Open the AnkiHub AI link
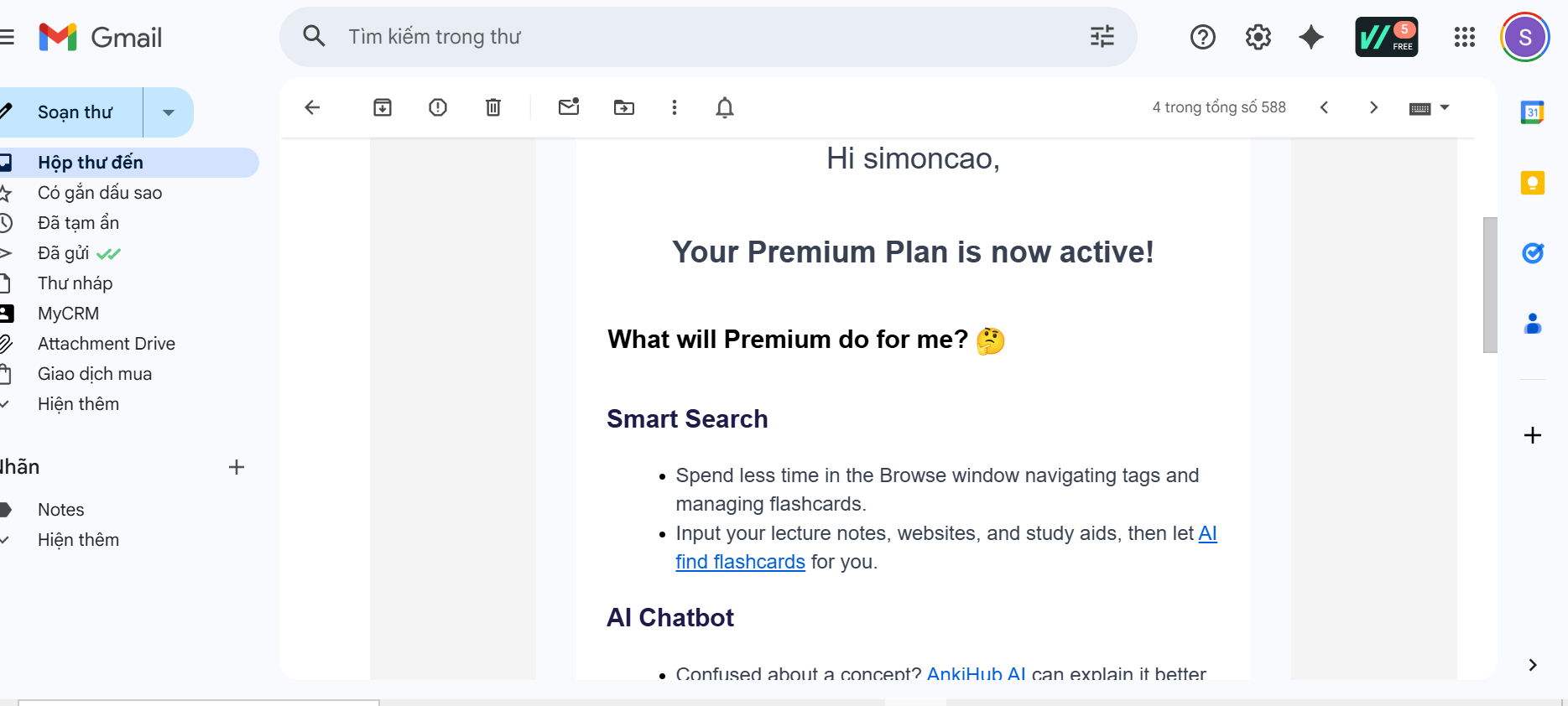The image size is (1568, 706). pyautogui.click(x=976, y=673)
